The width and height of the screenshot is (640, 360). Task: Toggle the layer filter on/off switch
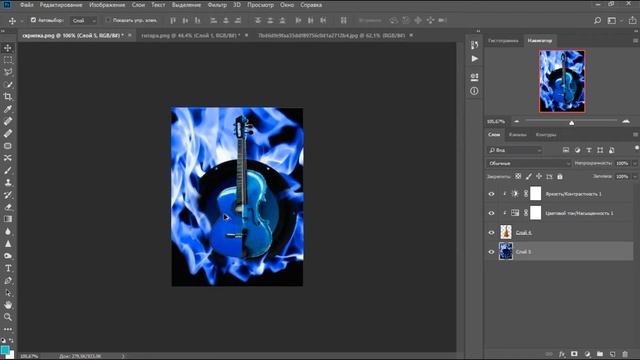point(636,149)
